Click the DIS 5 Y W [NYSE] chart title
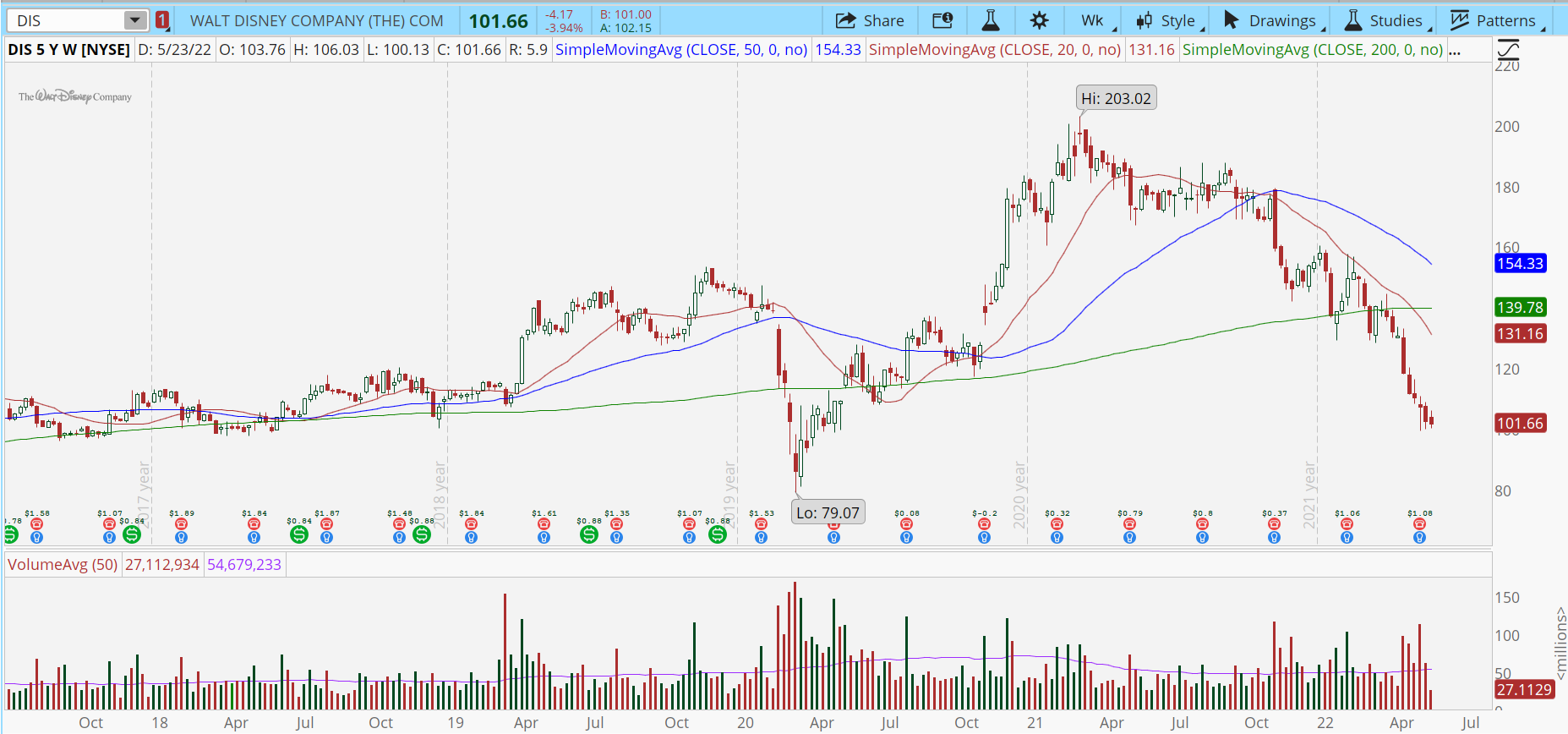Viewport: 1568px width, 734px height. tap(69, 50)
